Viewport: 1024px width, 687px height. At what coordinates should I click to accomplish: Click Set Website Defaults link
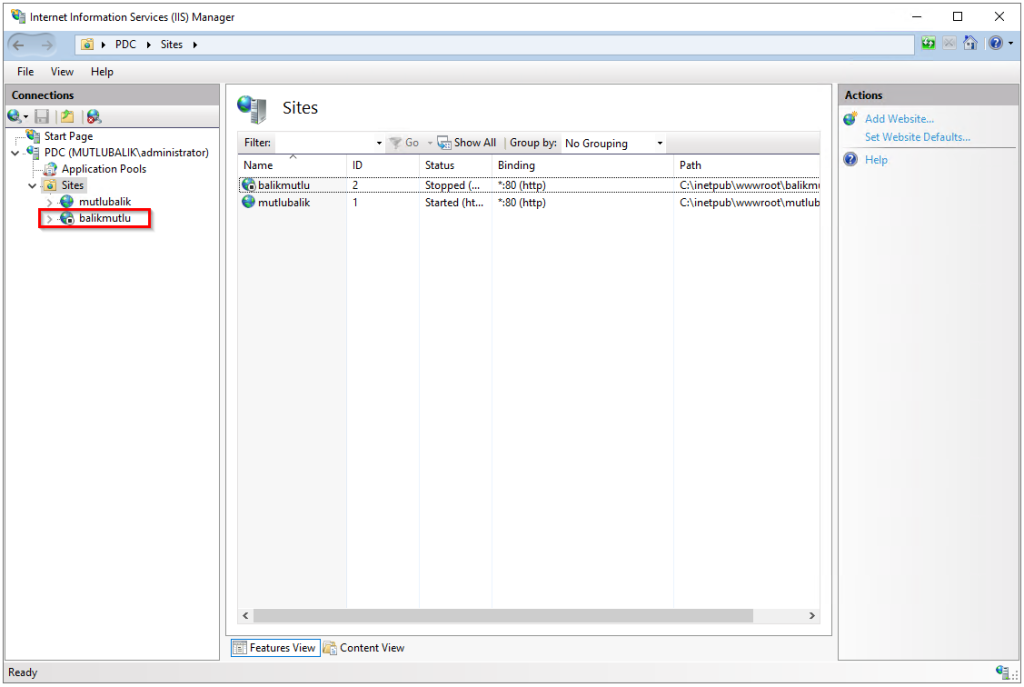[x=917, y=137]
